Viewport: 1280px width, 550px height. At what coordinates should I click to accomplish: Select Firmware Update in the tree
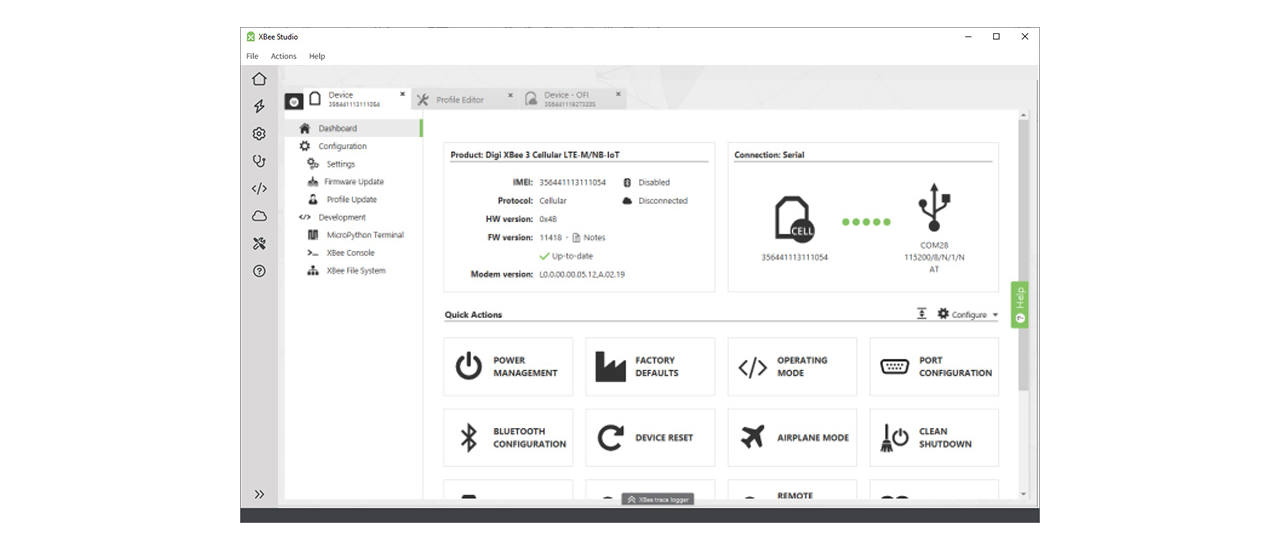click(353, 182)
